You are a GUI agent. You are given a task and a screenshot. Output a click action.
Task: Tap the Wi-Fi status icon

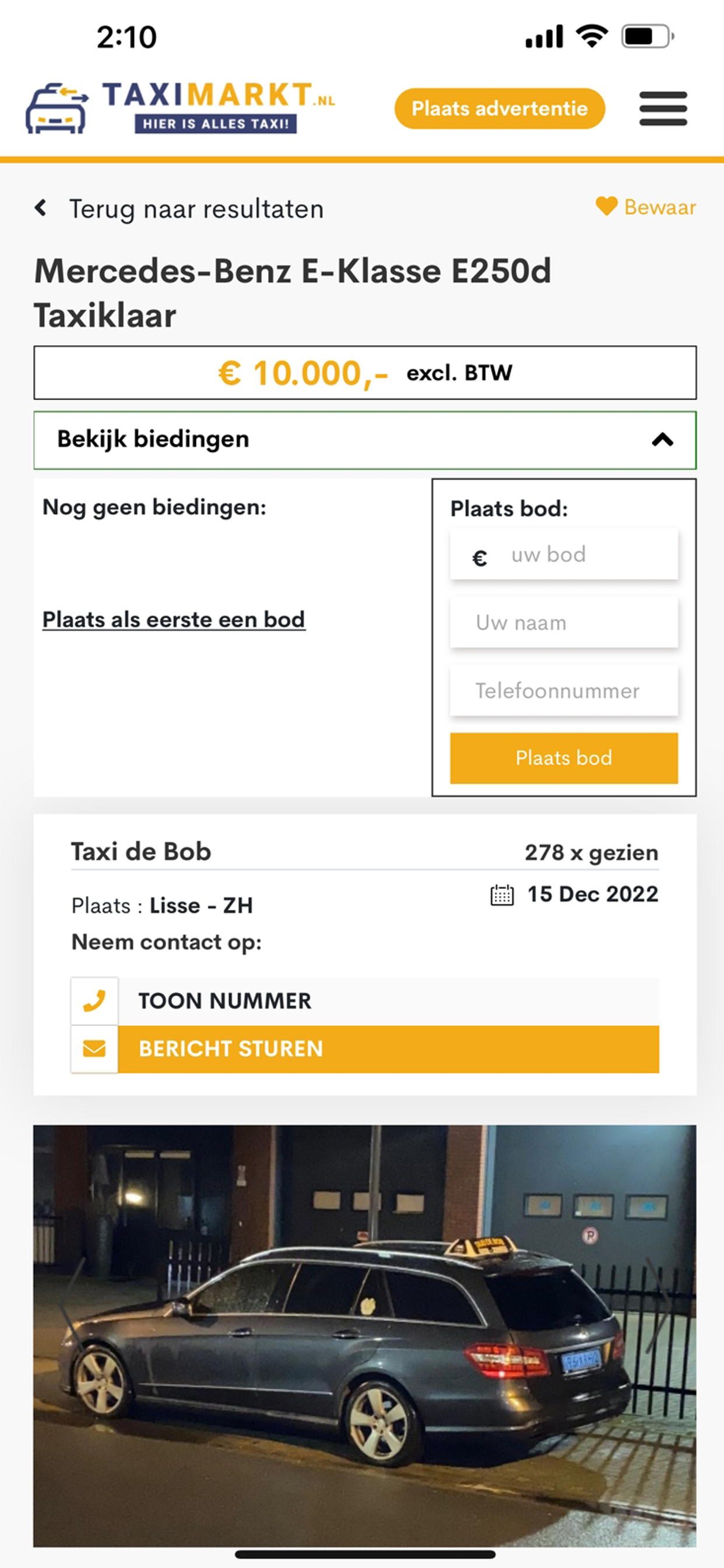tap(593, 36)
